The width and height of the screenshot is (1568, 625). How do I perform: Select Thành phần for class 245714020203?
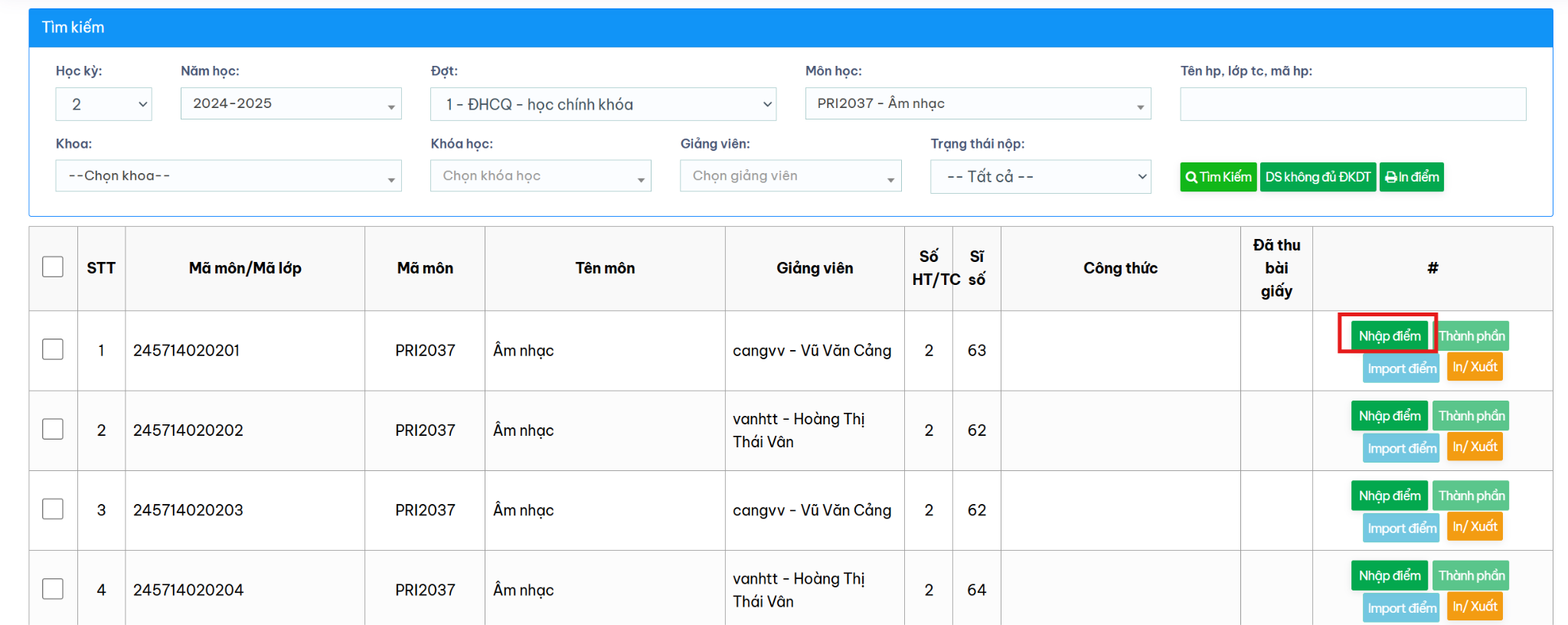coord(1471,496)
